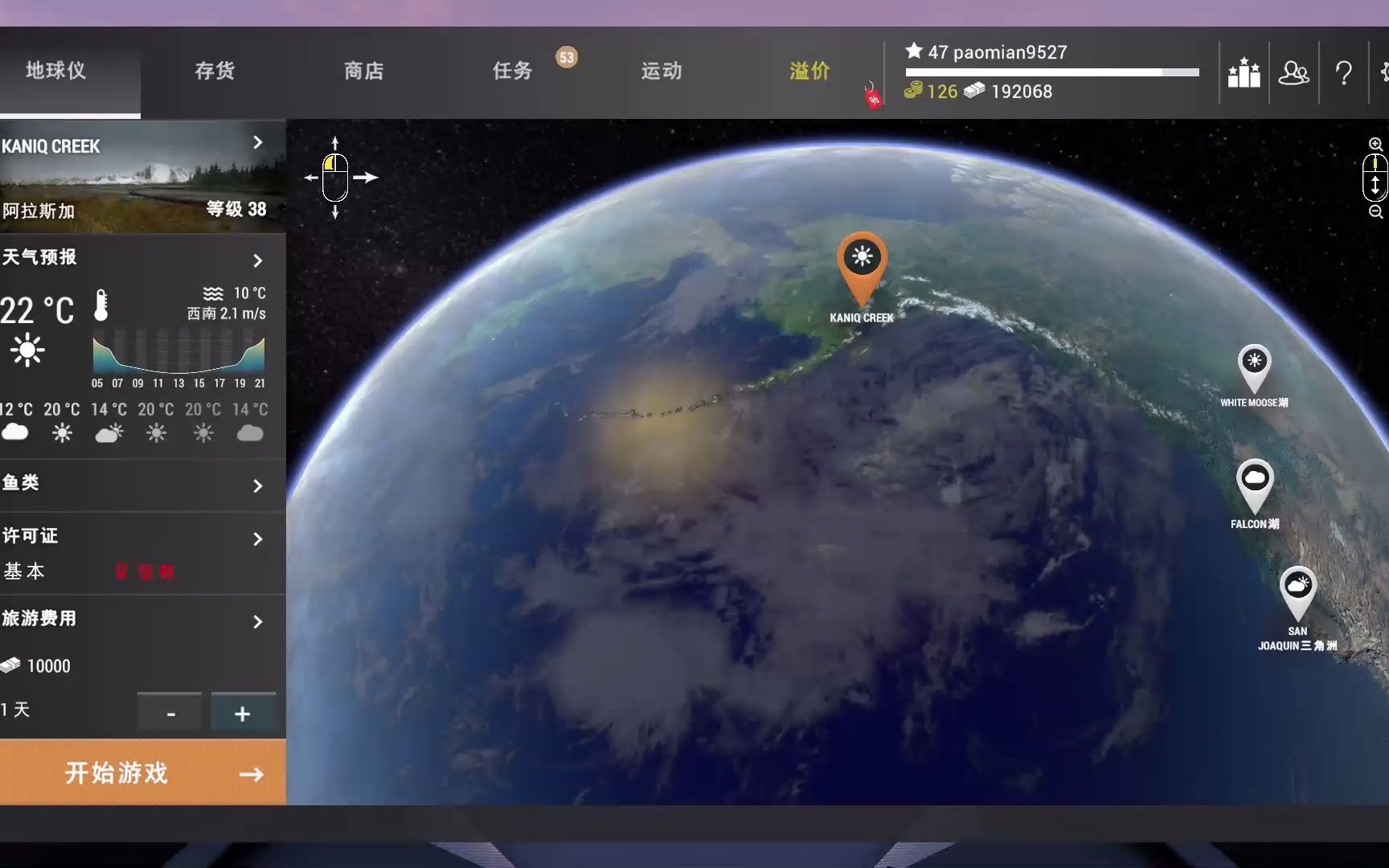
Task: Click the large sunny weather icon
Action: (x=27, y=350)
